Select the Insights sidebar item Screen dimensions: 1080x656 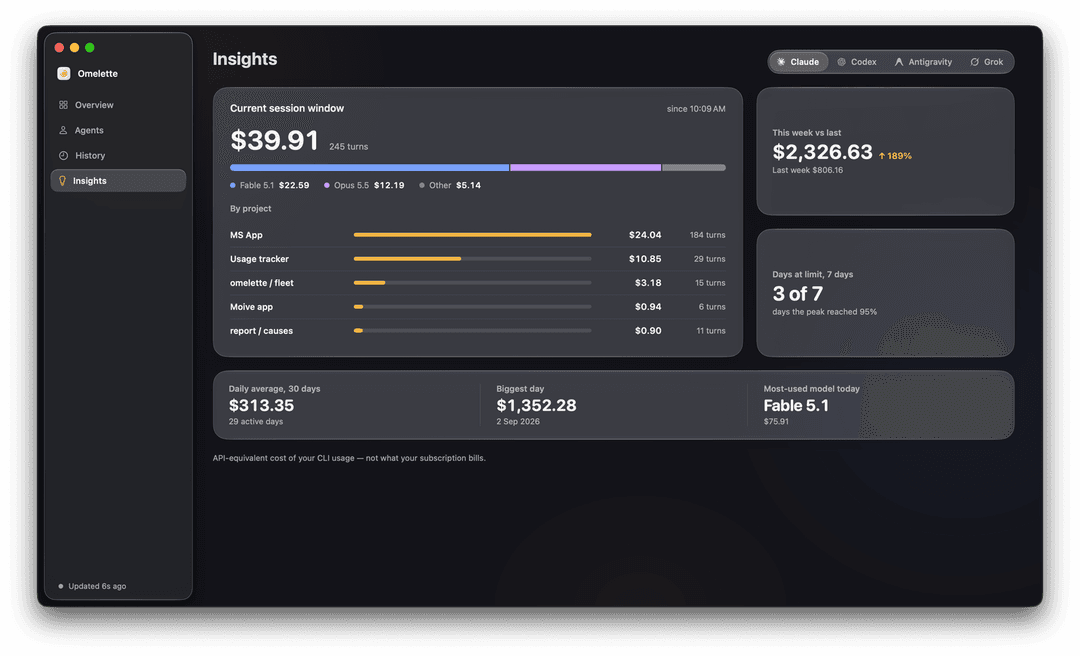(118, 181)
